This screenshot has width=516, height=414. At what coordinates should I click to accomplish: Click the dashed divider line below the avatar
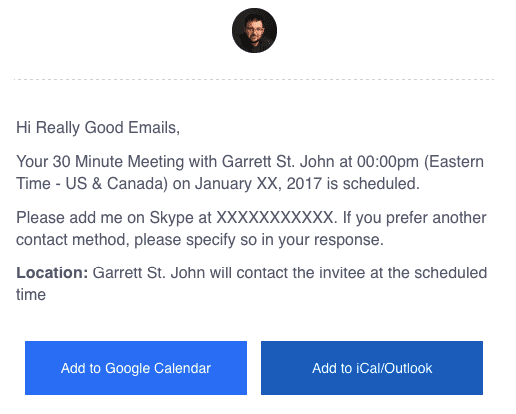coord(254,79)
